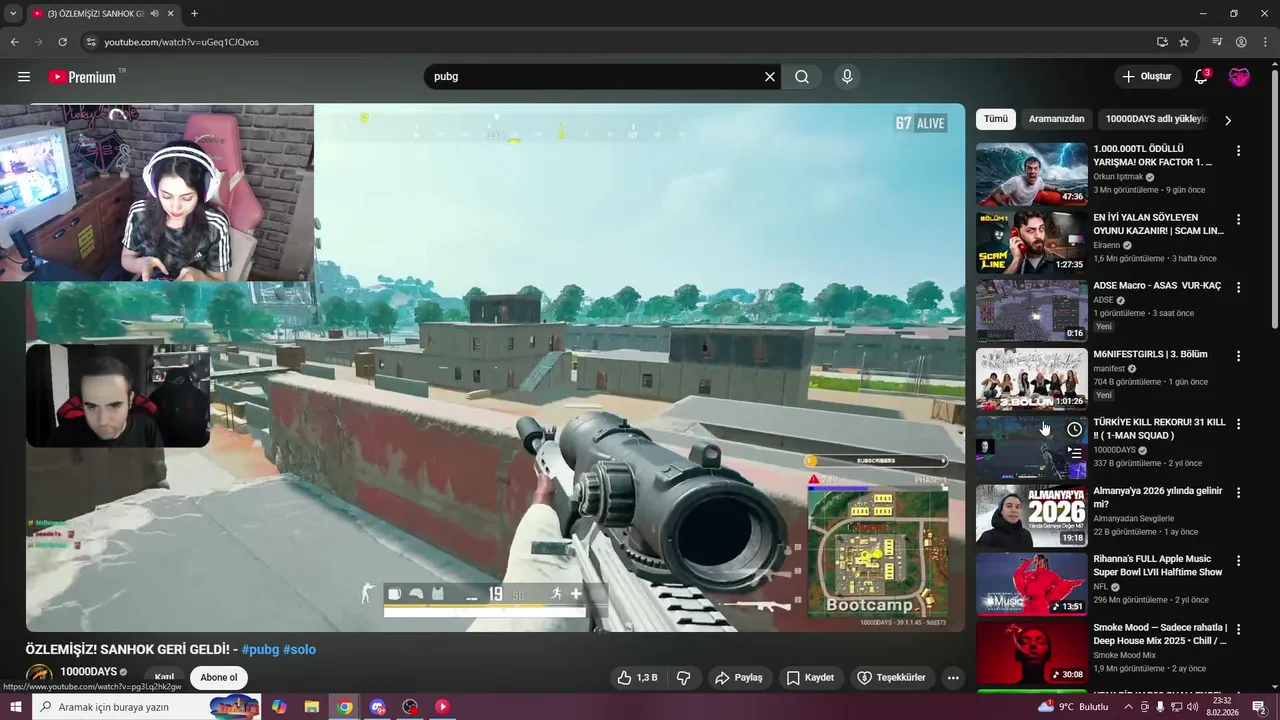
Task: Open File Explorer from the taskbar
Action: pos(311,707)
